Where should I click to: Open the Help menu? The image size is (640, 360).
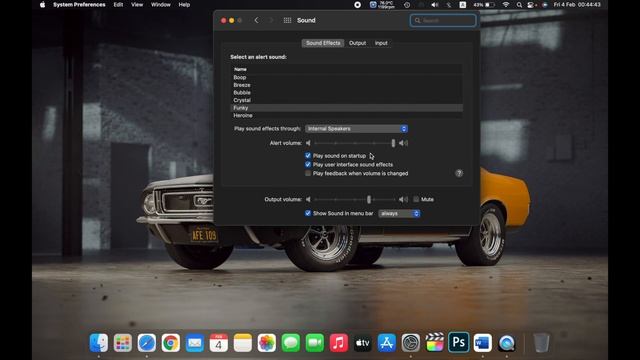pyautogui.click(x=184, y=5)
